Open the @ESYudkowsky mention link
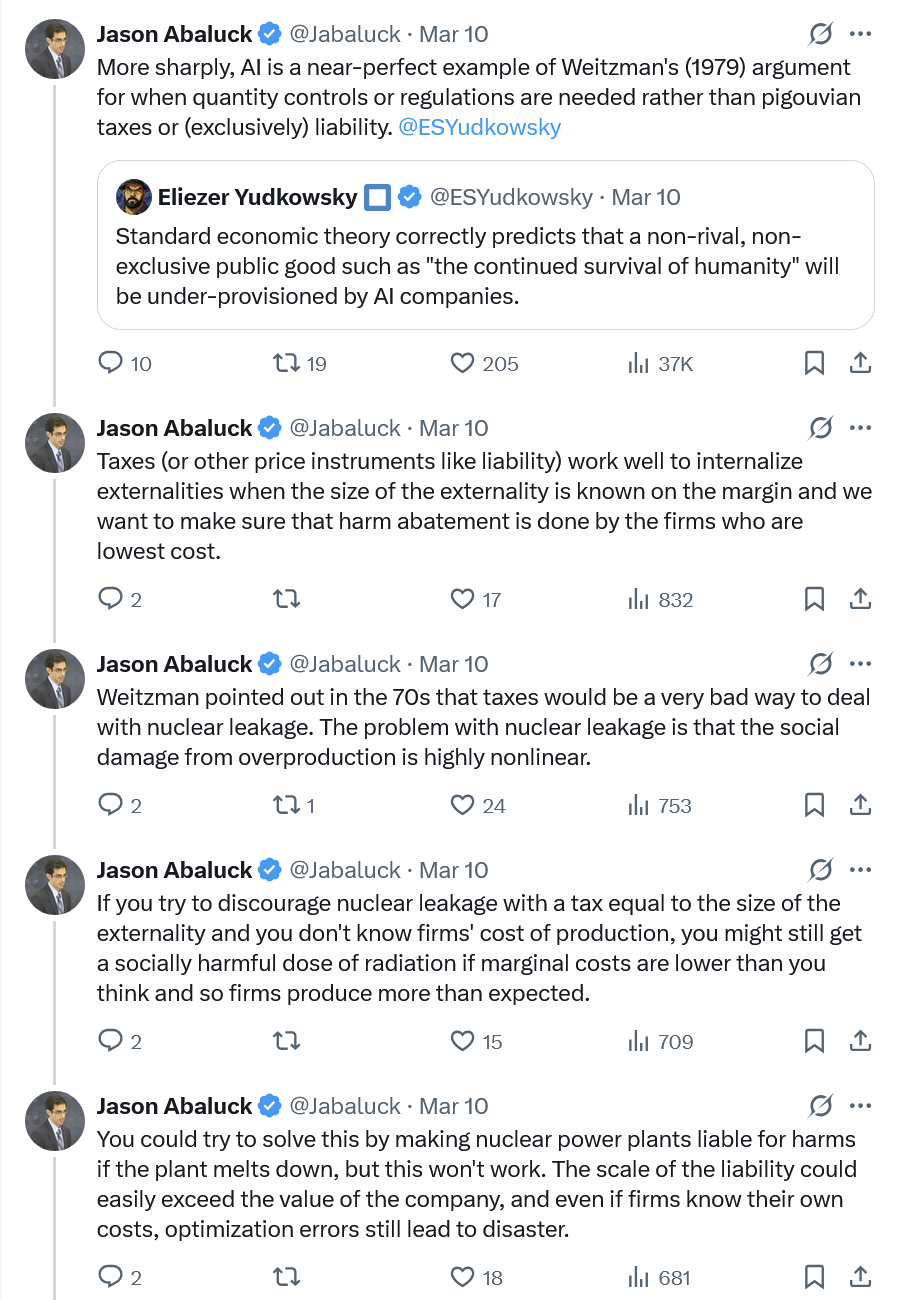The image size is (898, 1300). point(479,127)
